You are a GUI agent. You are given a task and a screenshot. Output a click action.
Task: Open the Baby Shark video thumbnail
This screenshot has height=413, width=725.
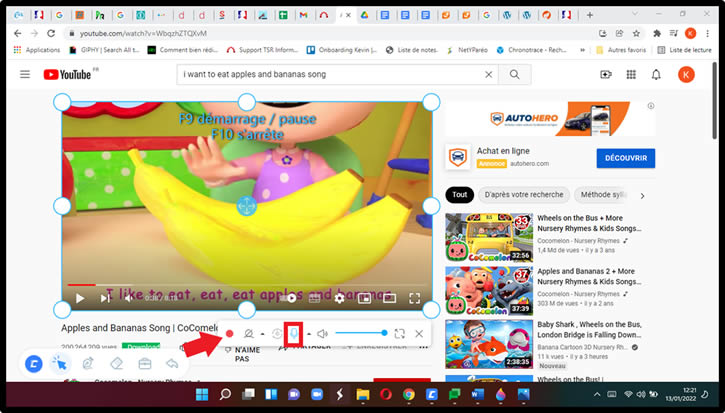(489, 344)
